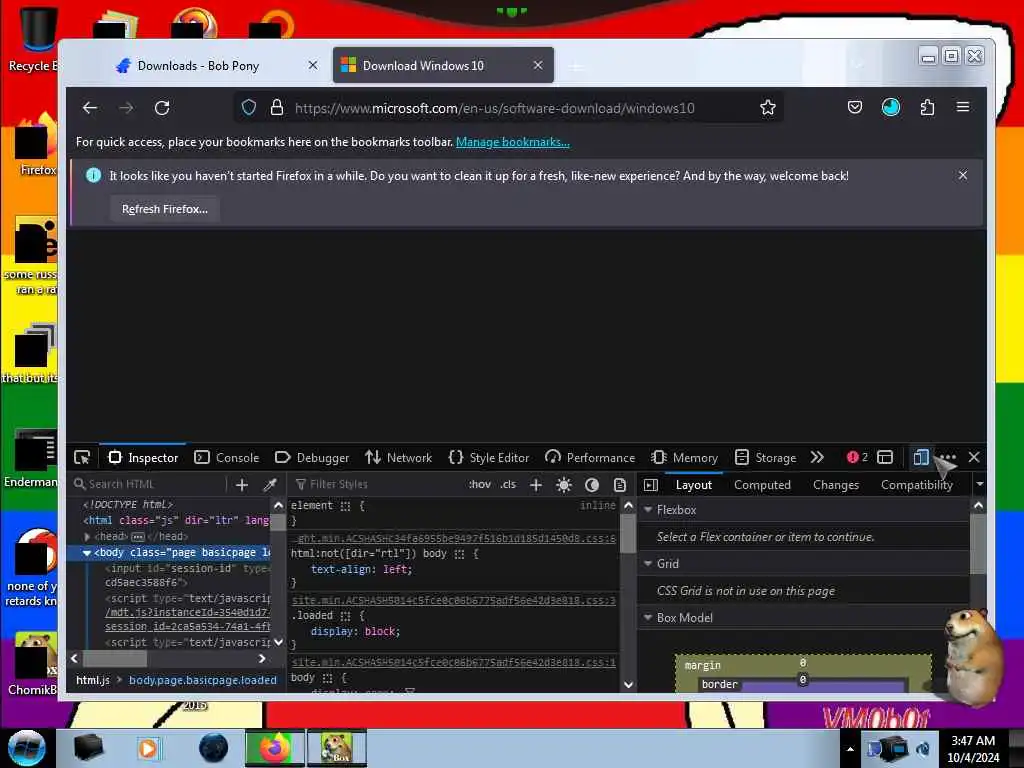
Task: Add a new style rule with plus icon
Action: (x=536, y=485)
